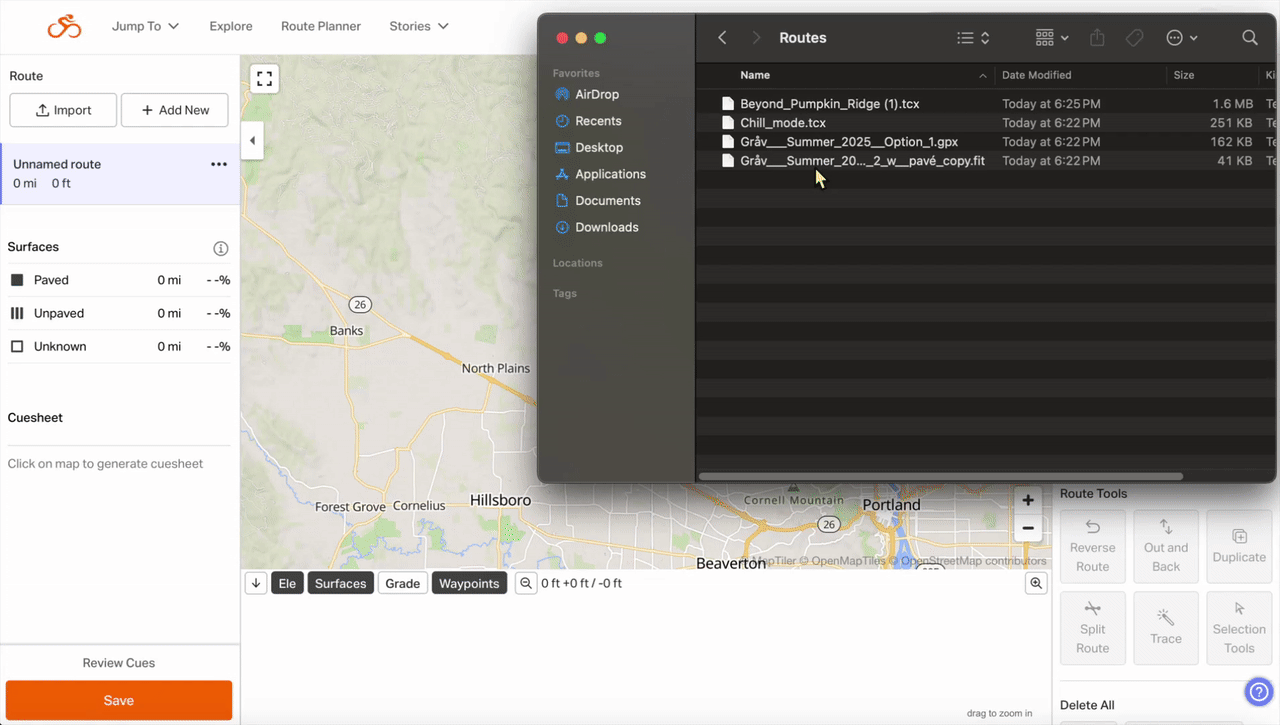Viewport: 1280px width, 725px height.
Task: Collapse the elevation panel with down arrow
Action: click(x=256, y=583)
